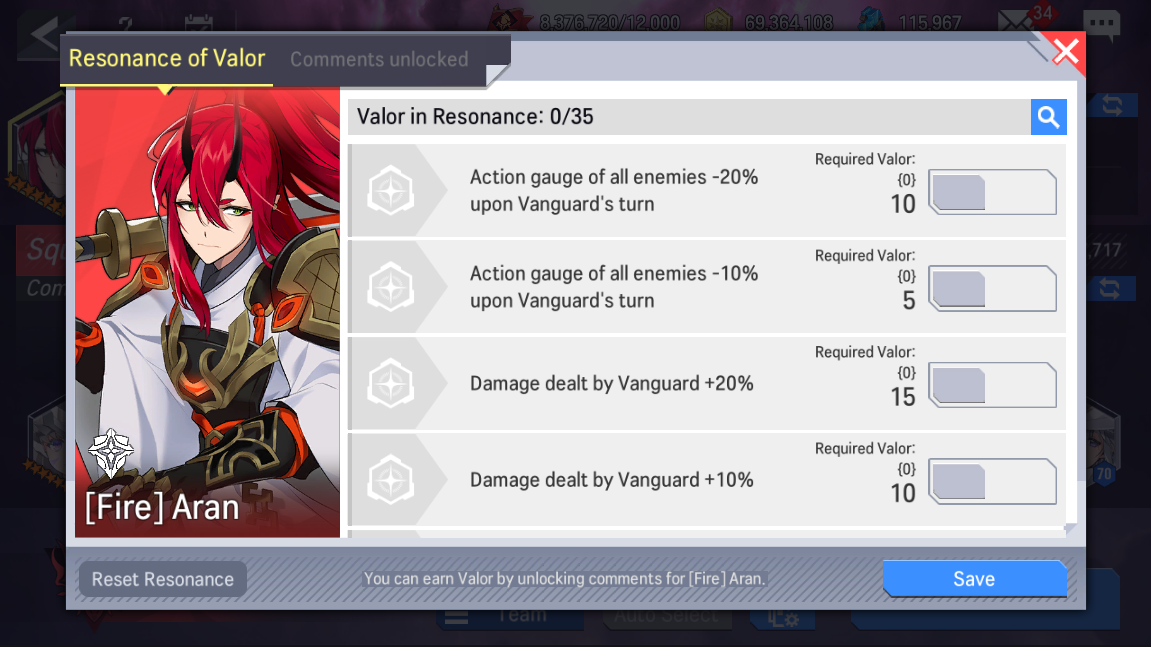
Task: Open the Resonance of Valor tab
Action: 167,58
